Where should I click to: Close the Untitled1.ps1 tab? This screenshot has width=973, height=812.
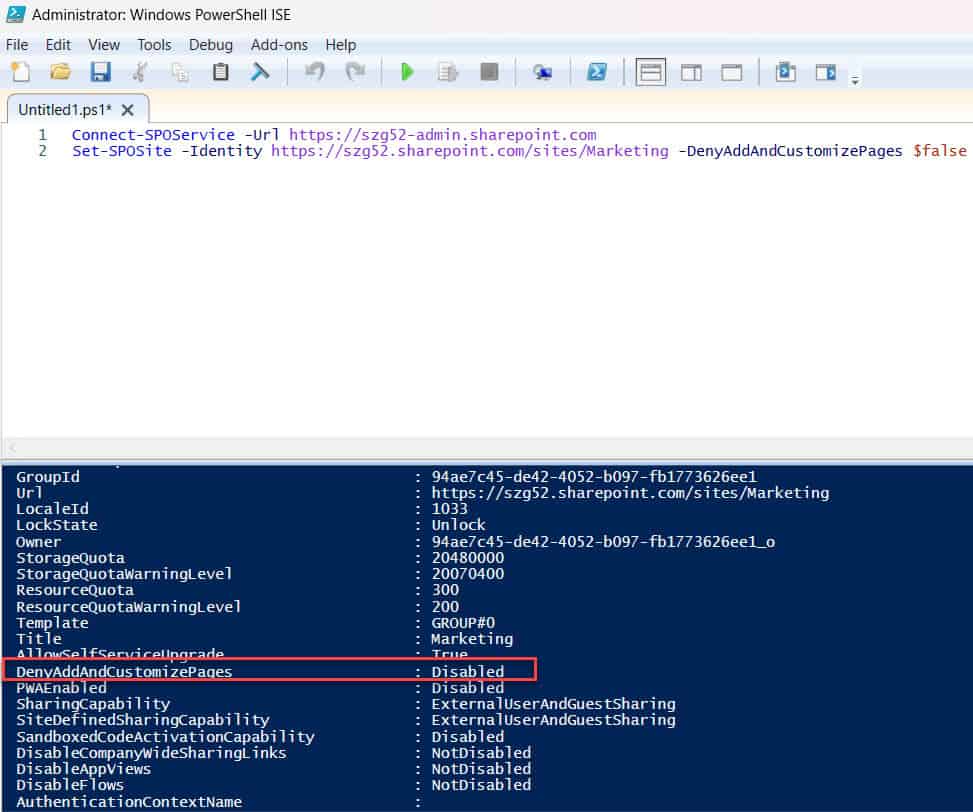128,110
